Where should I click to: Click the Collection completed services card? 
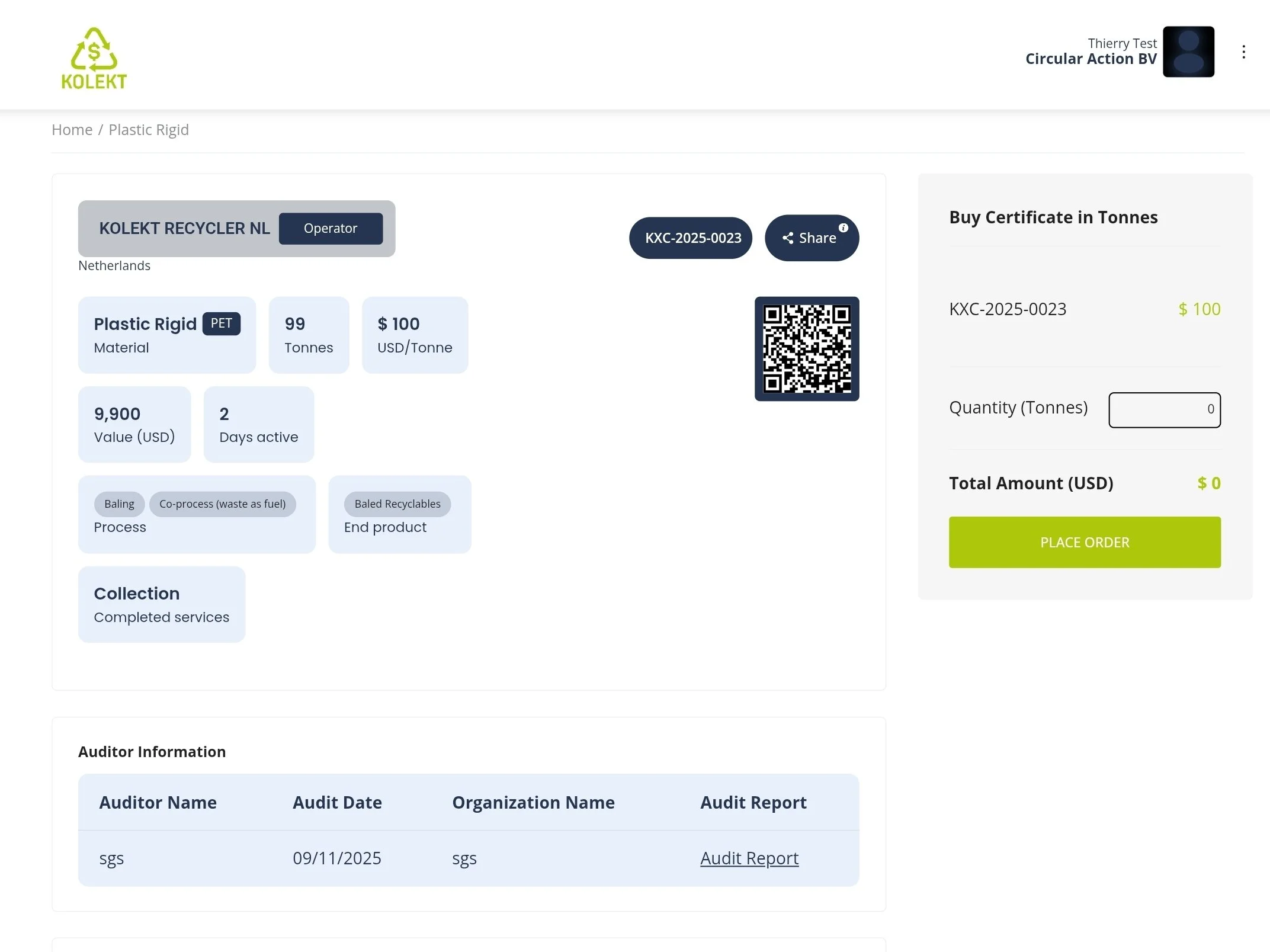161,604
